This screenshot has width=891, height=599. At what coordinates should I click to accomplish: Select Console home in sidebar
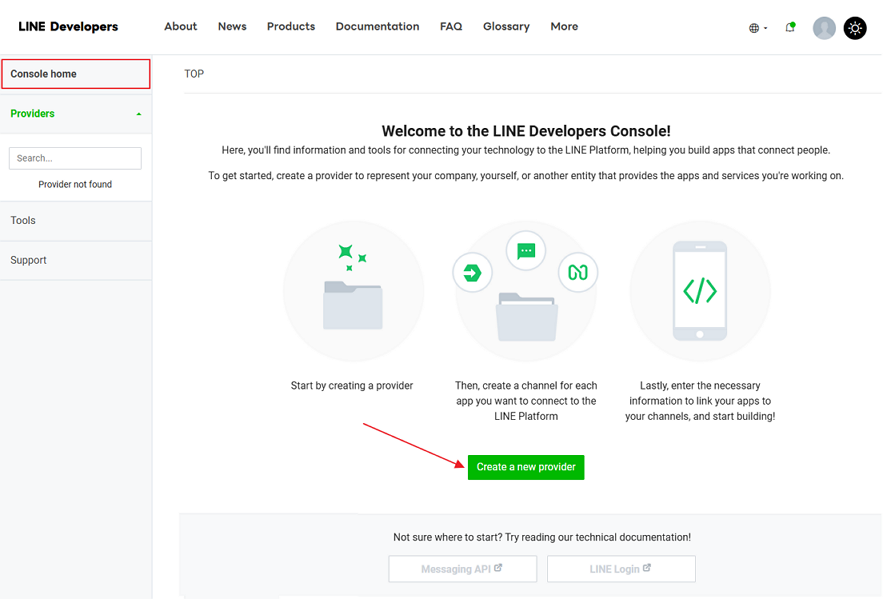[76, 74]
